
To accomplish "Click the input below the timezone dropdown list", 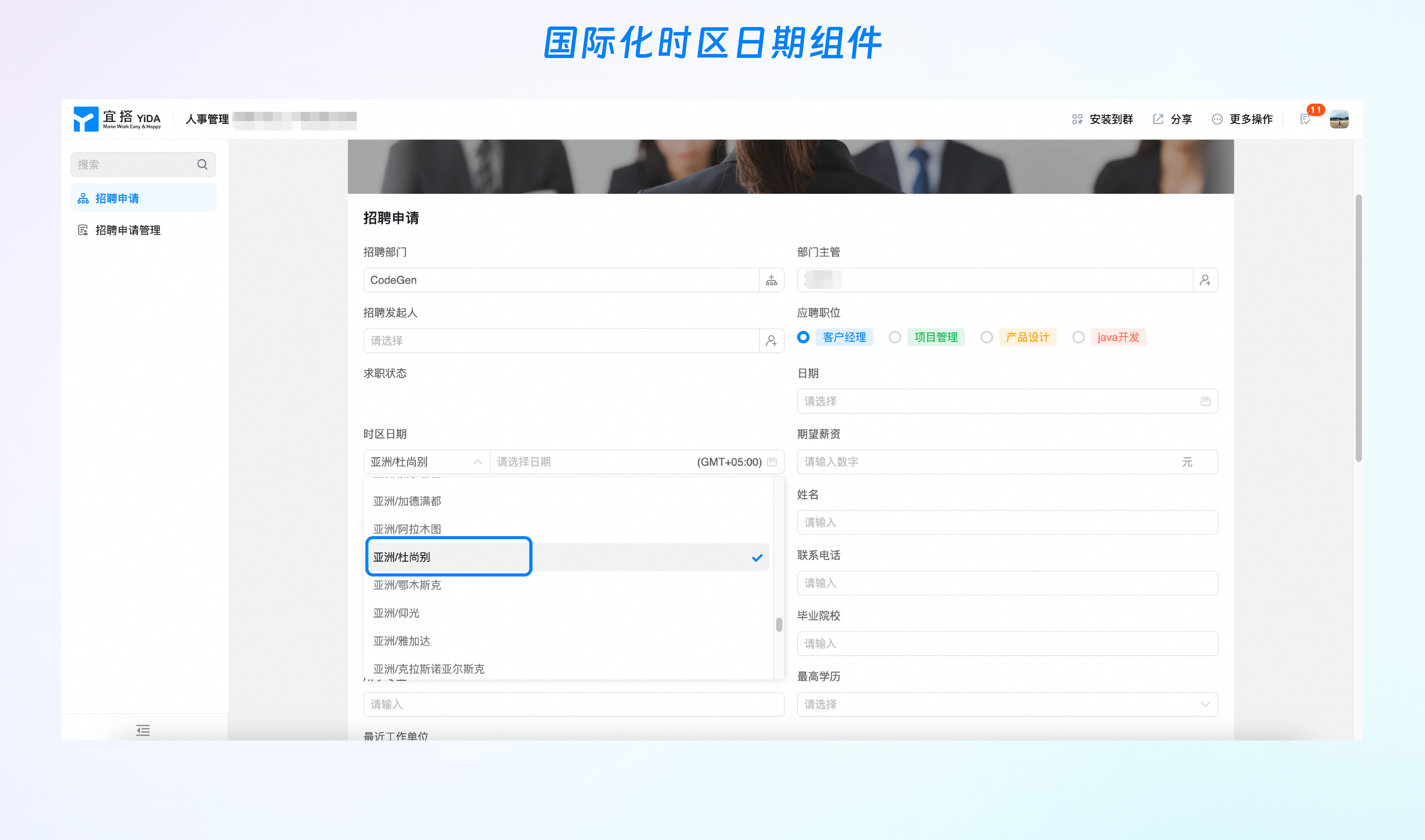I will pos(574,704).
